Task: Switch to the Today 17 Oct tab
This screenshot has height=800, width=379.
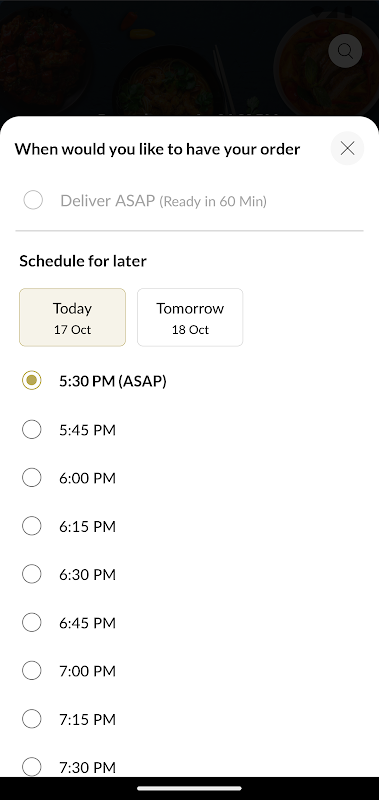Action: [x=72, y=317]
